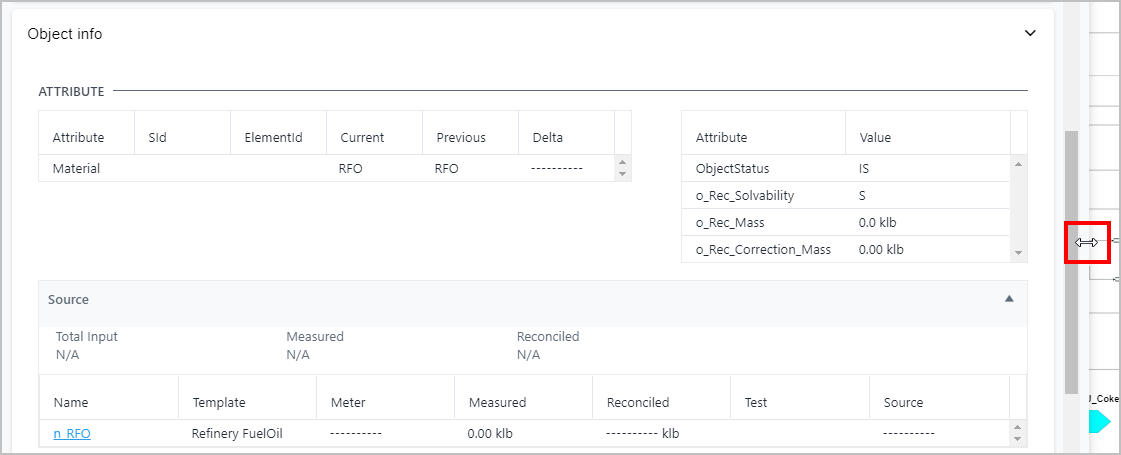Viewport: 1121px width, 455px height.
Task: Select the Value column header
Action: pos(874,137)
